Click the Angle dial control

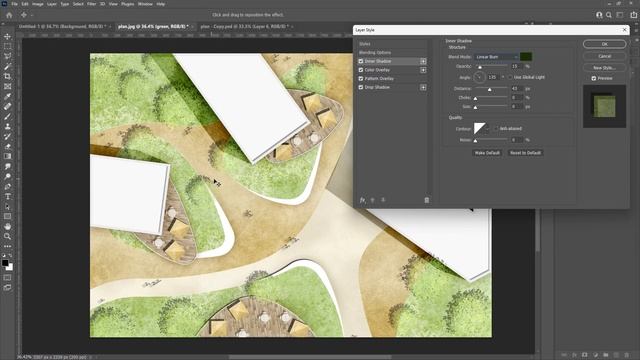(480, 77)
